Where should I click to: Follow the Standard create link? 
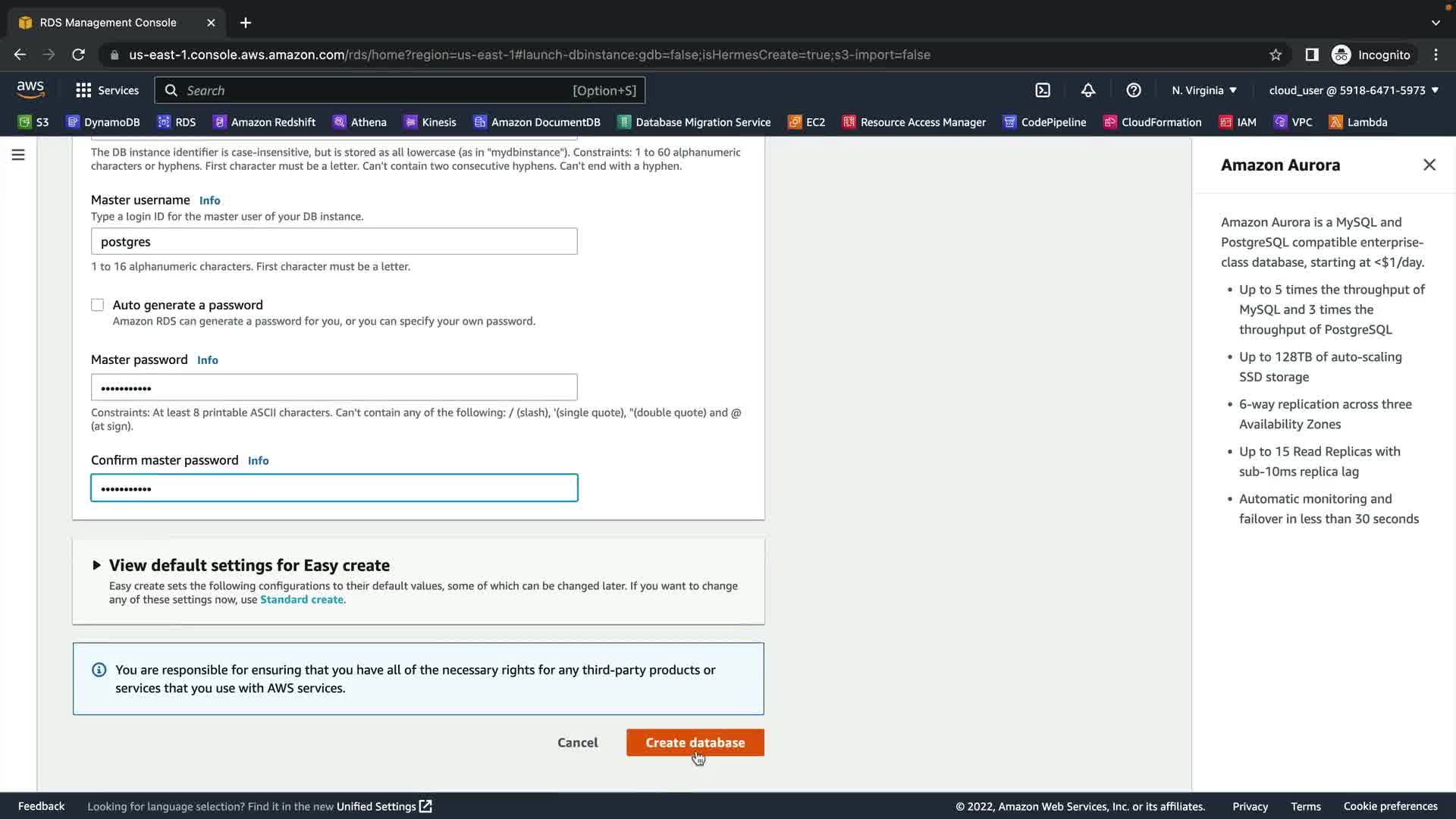pos(301,600)
